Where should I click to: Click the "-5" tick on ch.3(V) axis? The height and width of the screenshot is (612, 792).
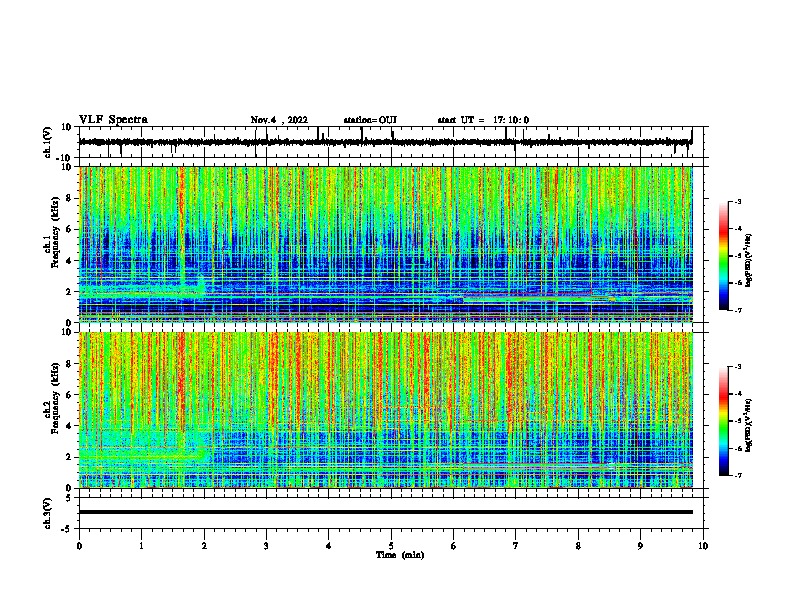(68, 529)
